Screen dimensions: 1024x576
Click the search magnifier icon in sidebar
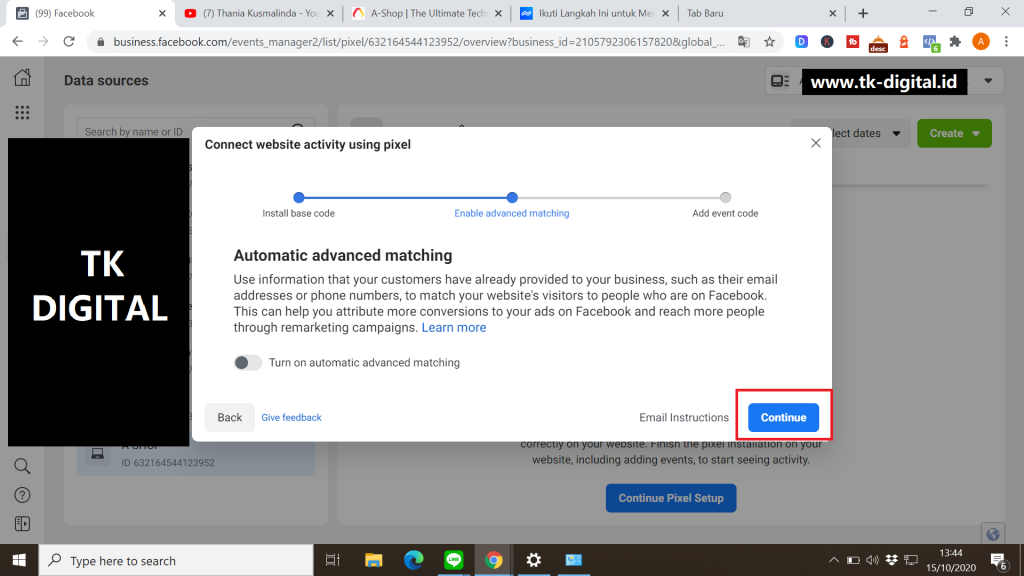(x=22, y=466)
